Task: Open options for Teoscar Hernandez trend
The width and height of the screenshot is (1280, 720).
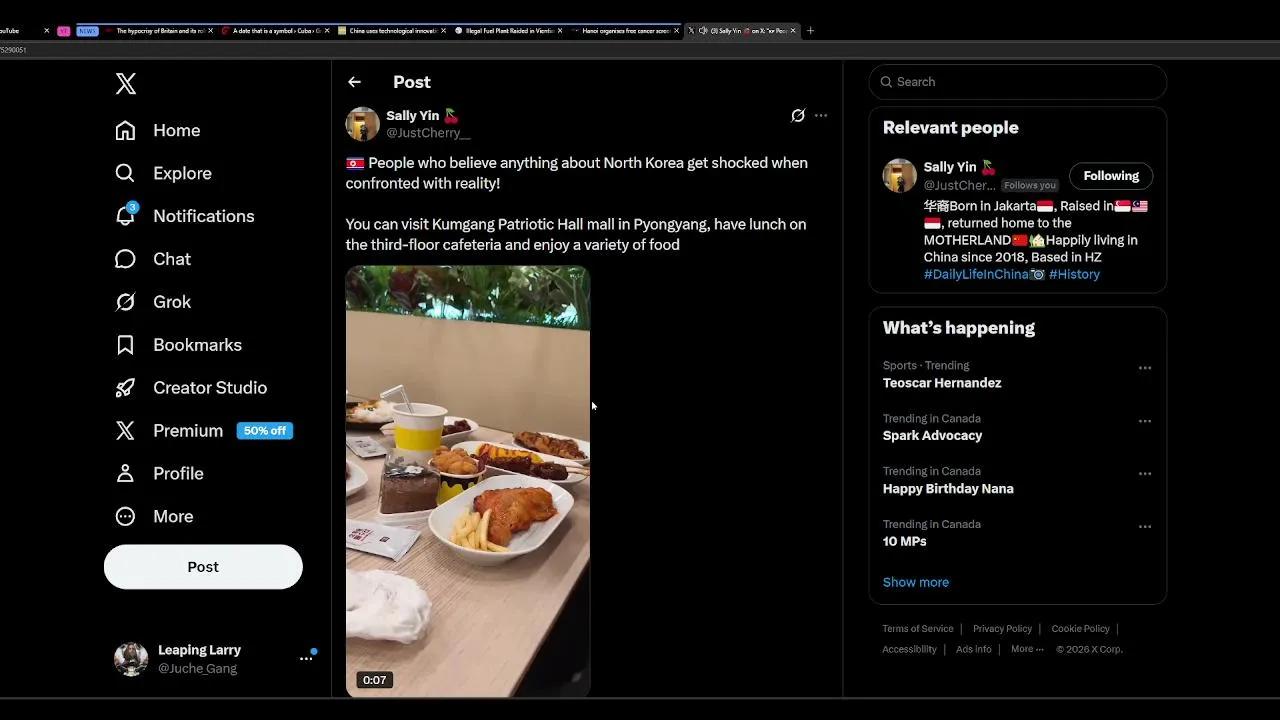Action: pos(1145,368)
